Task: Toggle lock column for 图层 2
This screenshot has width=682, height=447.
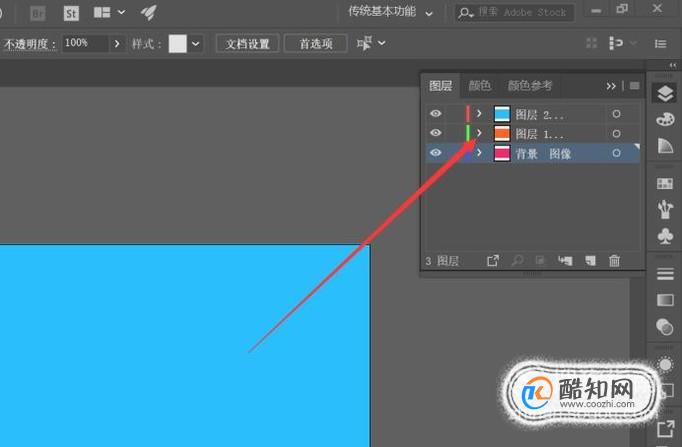Action: 454,114
